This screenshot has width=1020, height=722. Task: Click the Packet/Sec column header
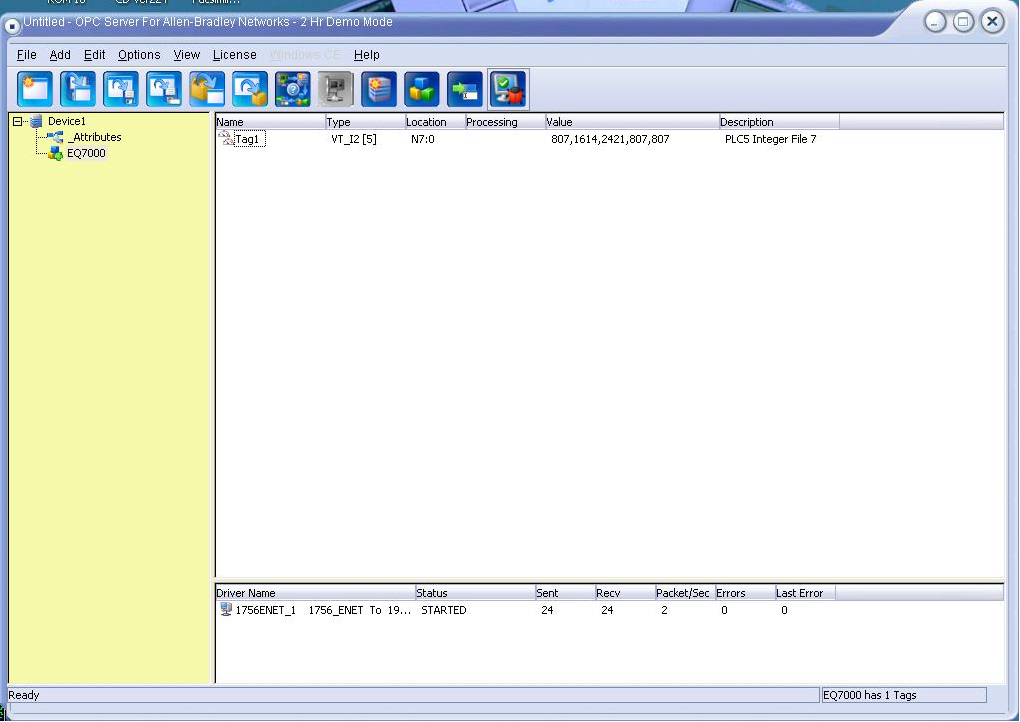[685, 593]
